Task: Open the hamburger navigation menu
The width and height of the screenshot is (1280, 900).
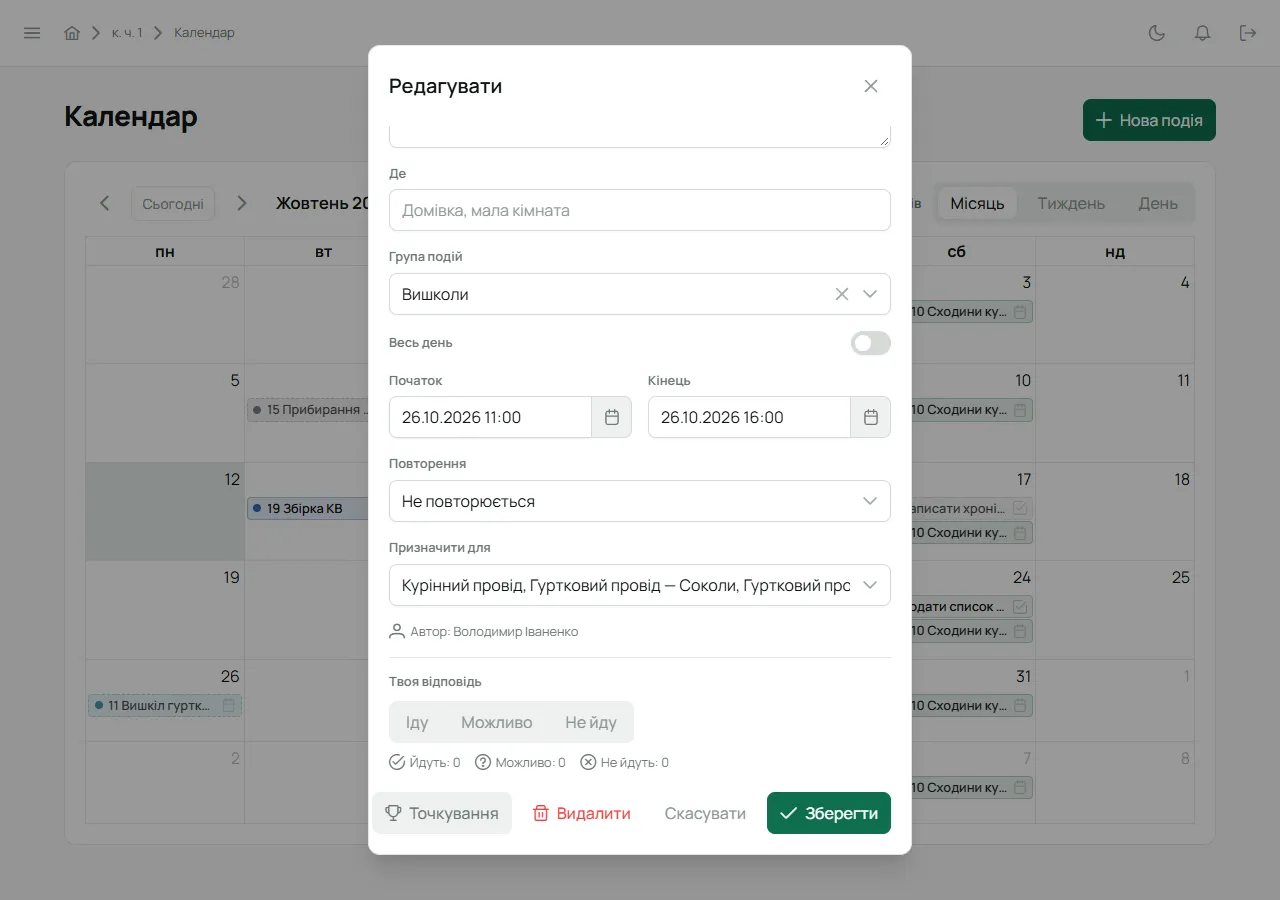Action: (32, 33)
